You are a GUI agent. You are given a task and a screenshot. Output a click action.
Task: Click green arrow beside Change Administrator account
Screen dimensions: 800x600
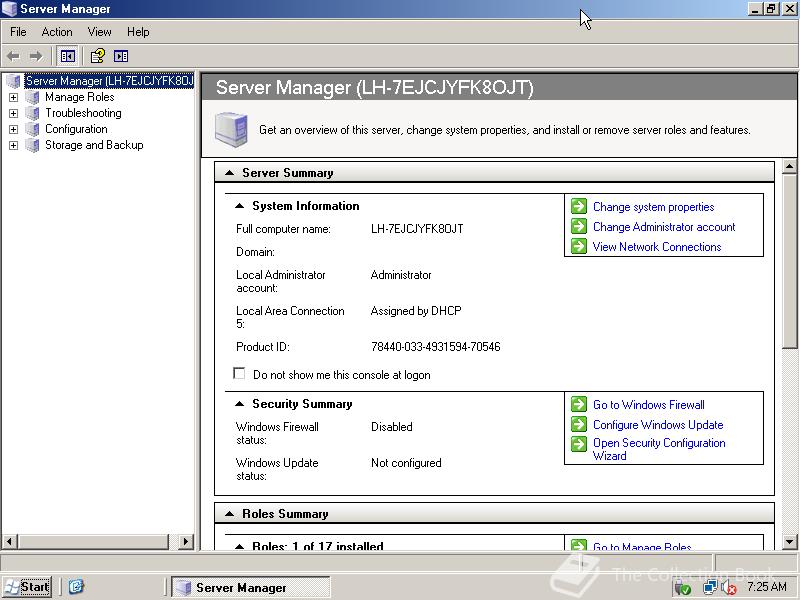(579, 226)
